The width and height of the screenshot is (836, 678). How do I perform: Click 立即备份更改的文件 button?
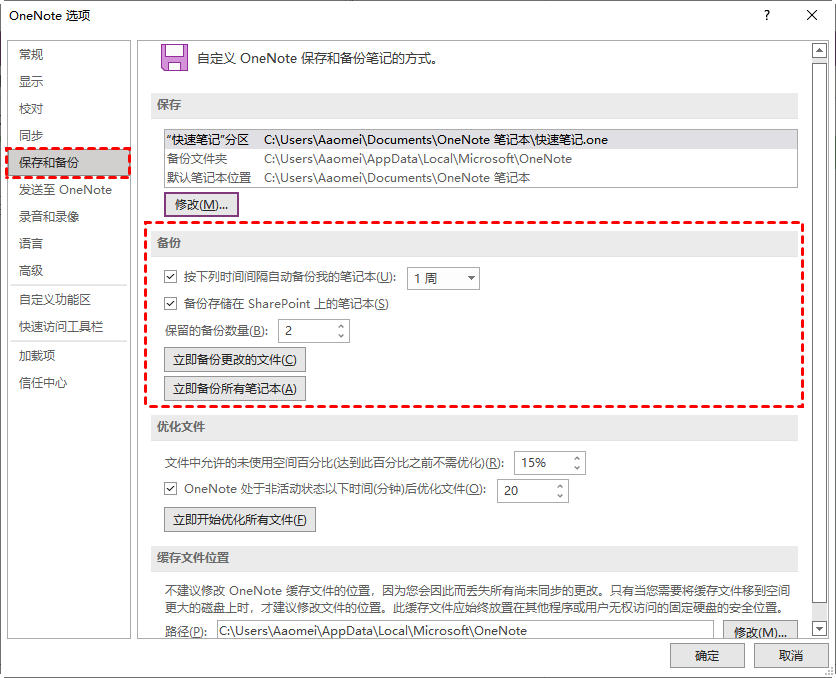[235, 360]
